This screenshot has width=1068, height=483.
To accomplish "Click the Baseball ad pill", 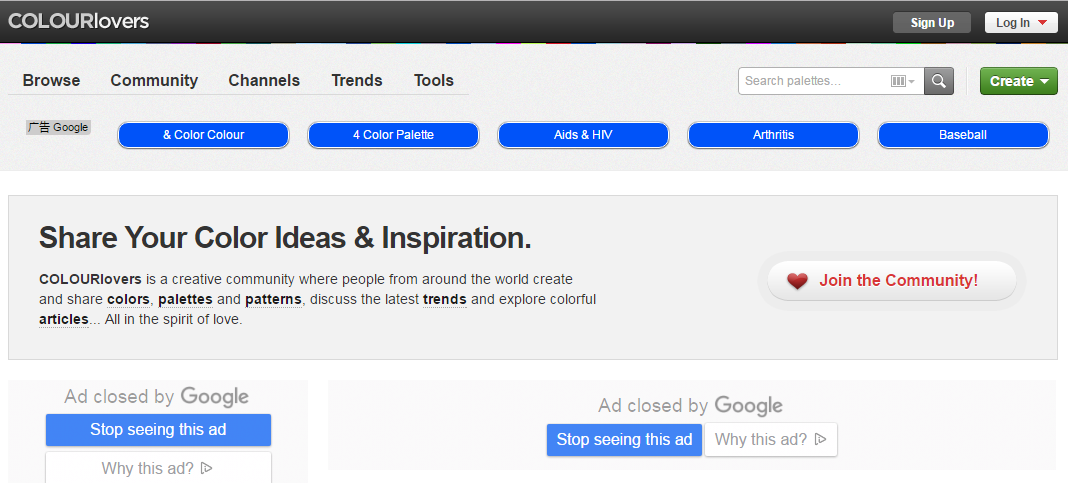I will point(963,135).
